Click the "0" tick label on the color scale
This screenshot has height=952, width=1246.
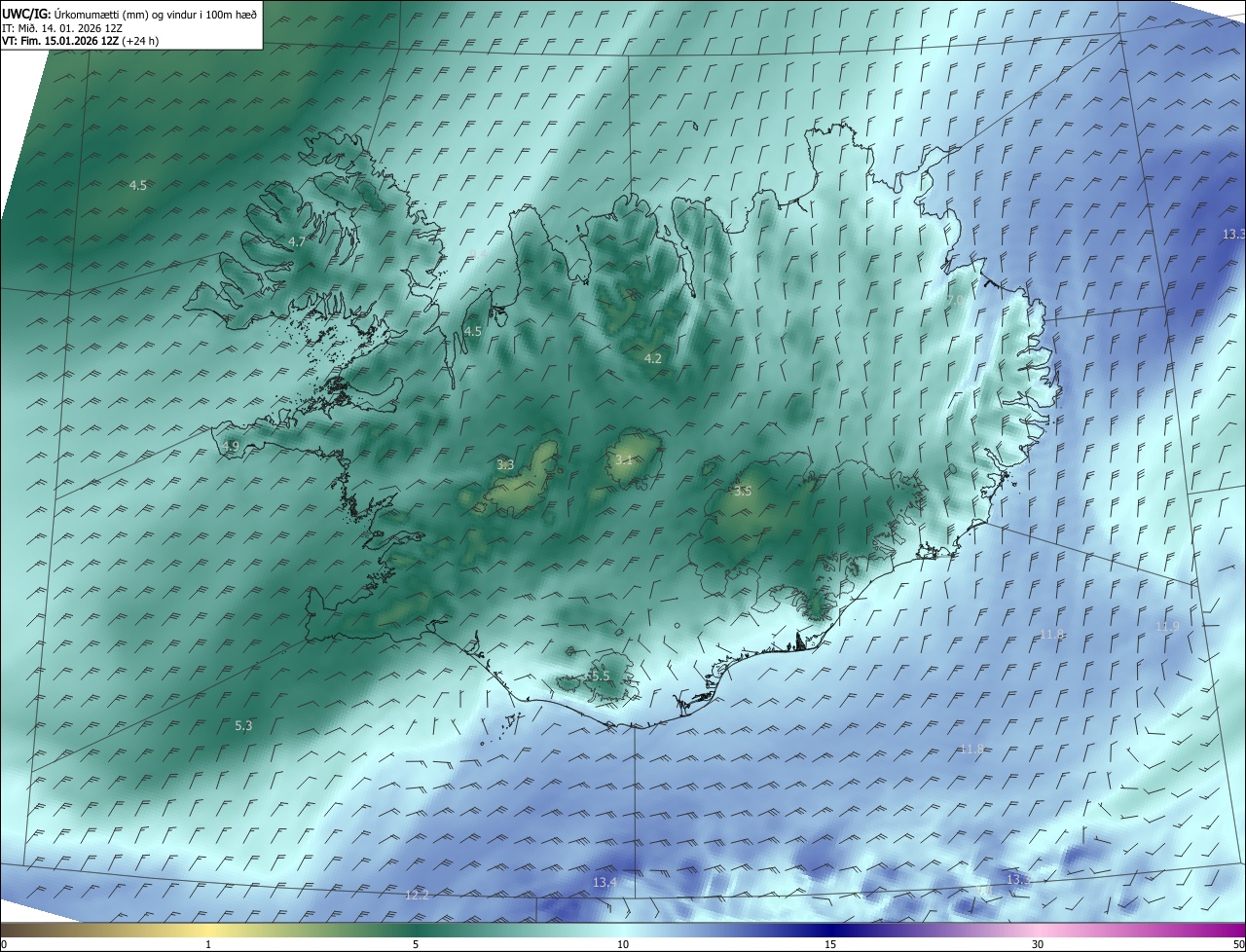point(4,944)
